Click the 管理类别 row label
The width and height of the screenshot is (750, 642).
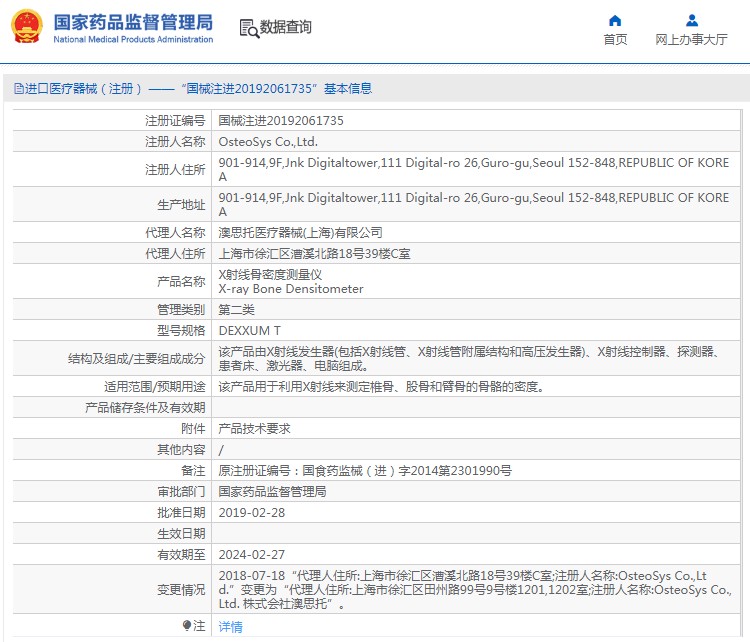(x=181, y=310)
